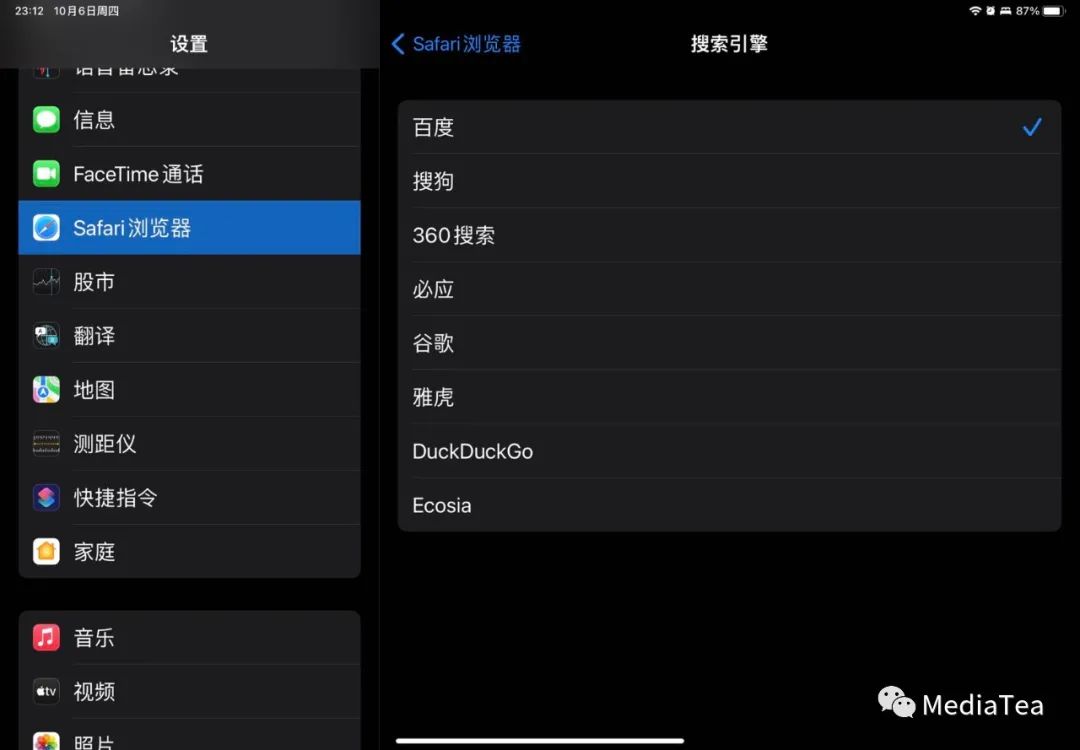Image resolution: width=1080 pixels, height=750 pixels.
Task: Select 谷歌 as search engine
Action: 729,343
